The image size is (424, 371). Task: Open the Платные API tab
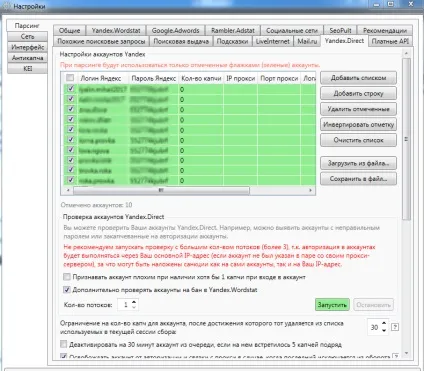[x=390, y=41]
